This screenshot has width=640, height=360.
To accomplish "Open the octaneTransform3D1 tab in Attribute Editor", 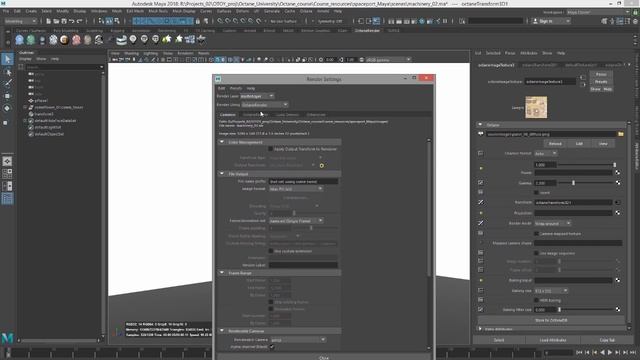I will (x=539, y=65).
